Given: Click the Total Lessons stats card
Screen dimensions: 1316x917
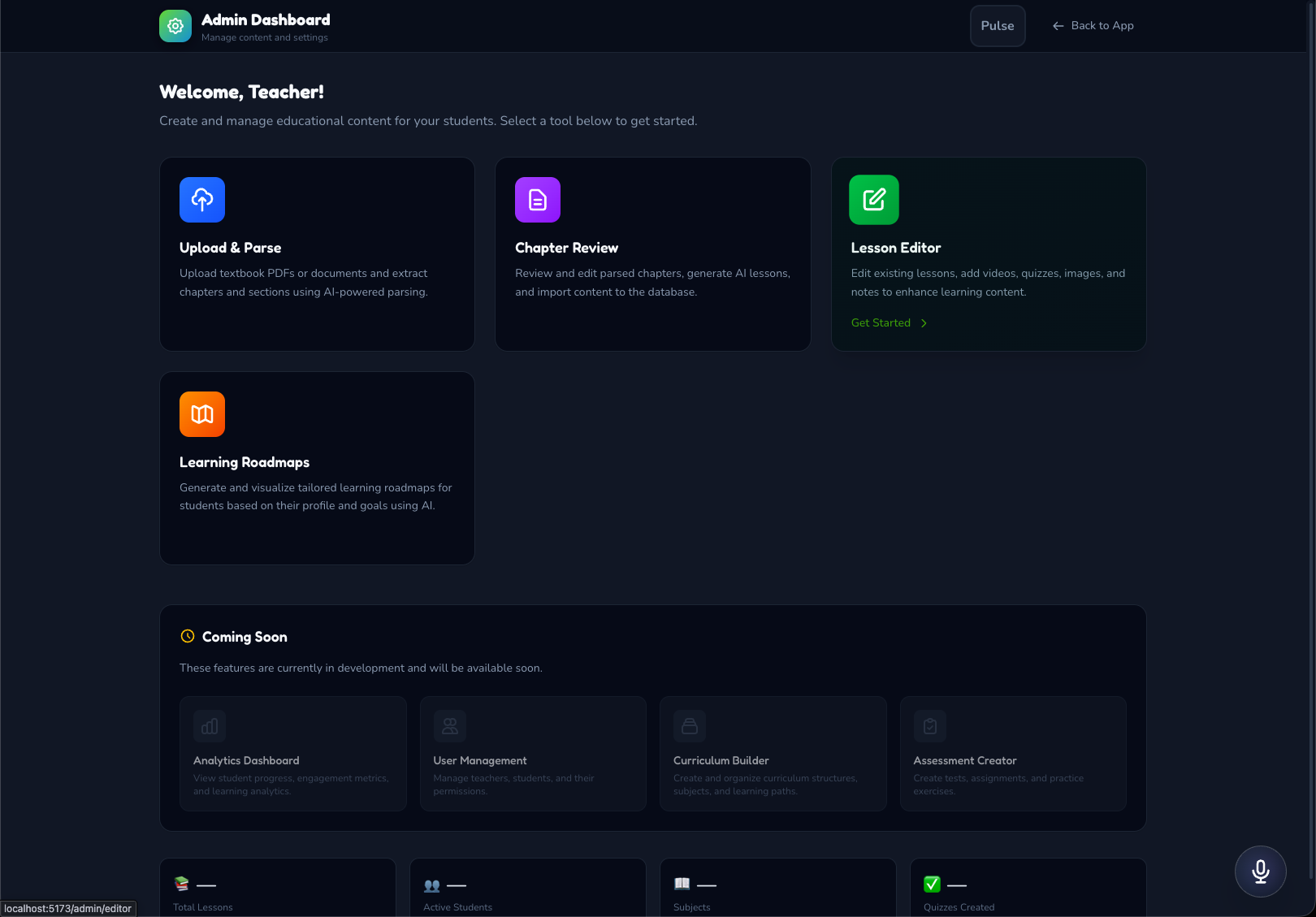Looking at the screenshot, I should pos(278,888).
